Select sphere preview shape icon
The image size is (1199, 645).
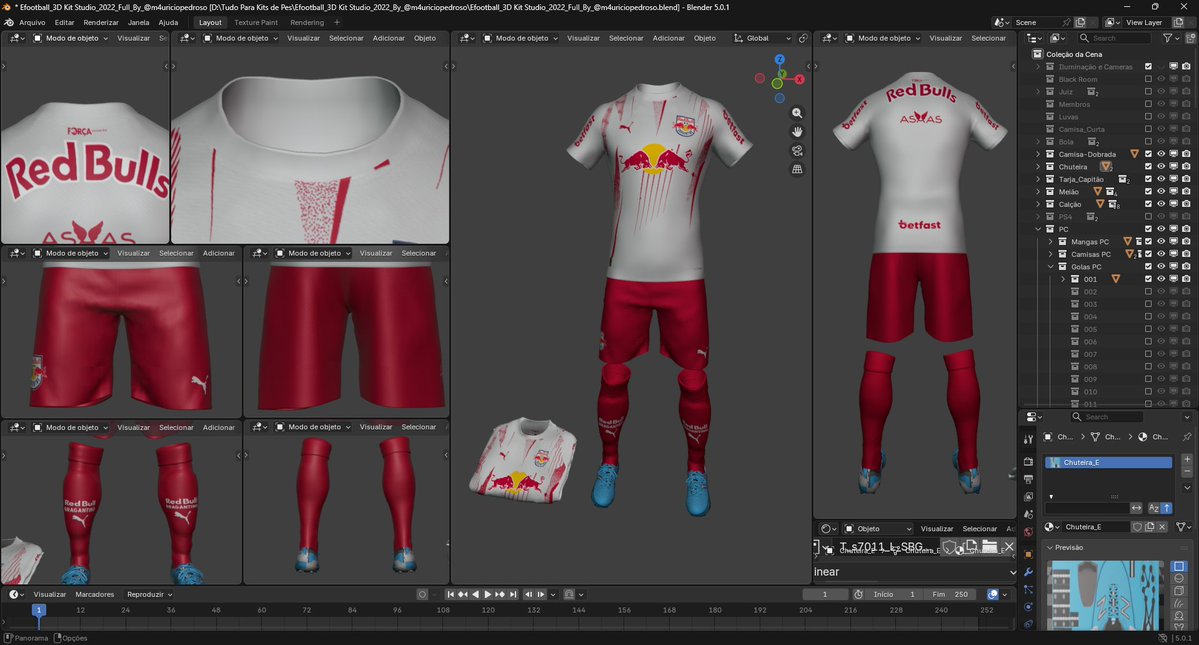tap(1179, 579)
